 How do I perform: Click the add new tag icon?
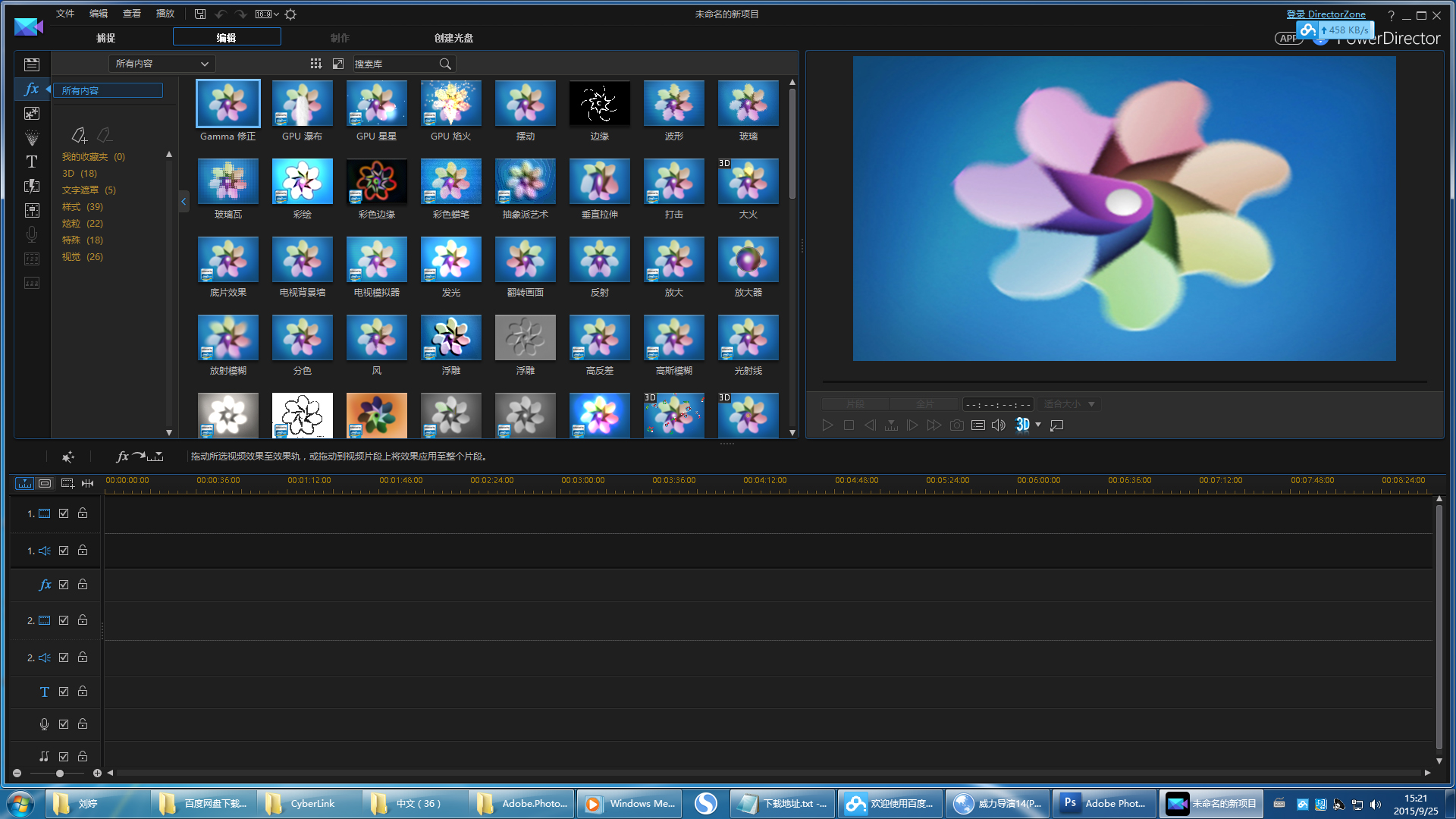[x=79, y=135]
